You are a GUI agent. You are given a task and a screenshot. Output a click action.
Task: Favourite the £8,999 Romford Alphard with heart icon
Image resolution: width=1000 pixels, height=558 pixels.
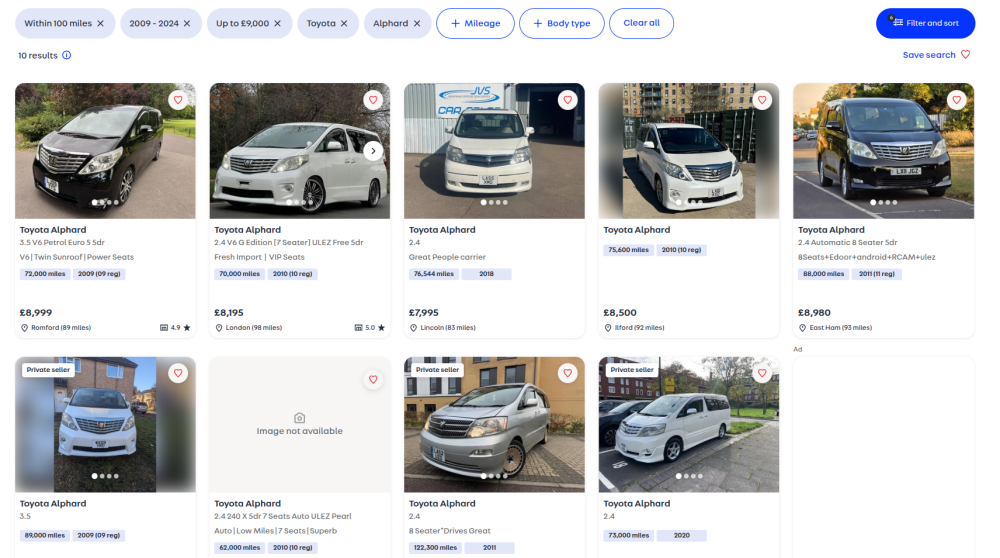pos(178,100)
